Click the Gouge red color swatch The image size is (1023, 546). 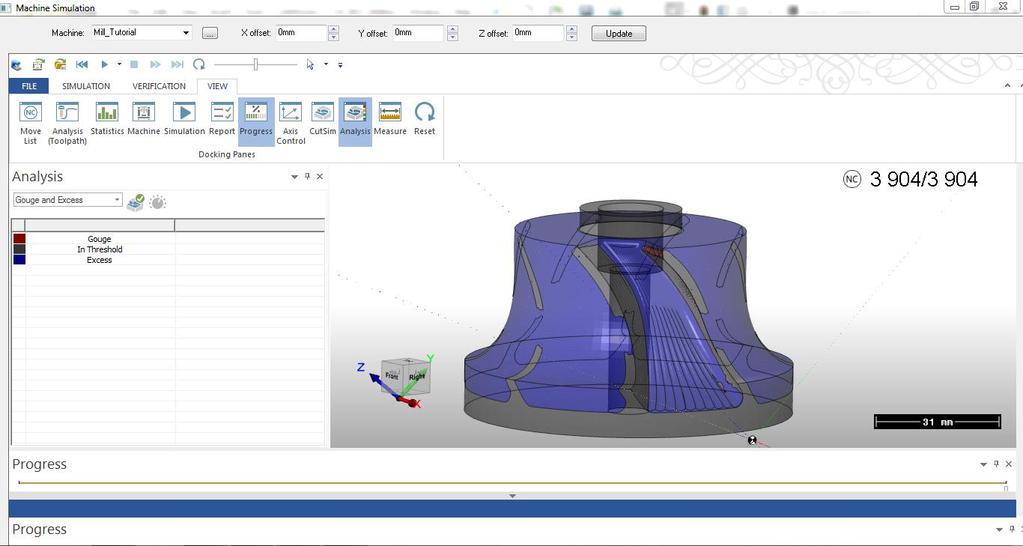point(19,239)
